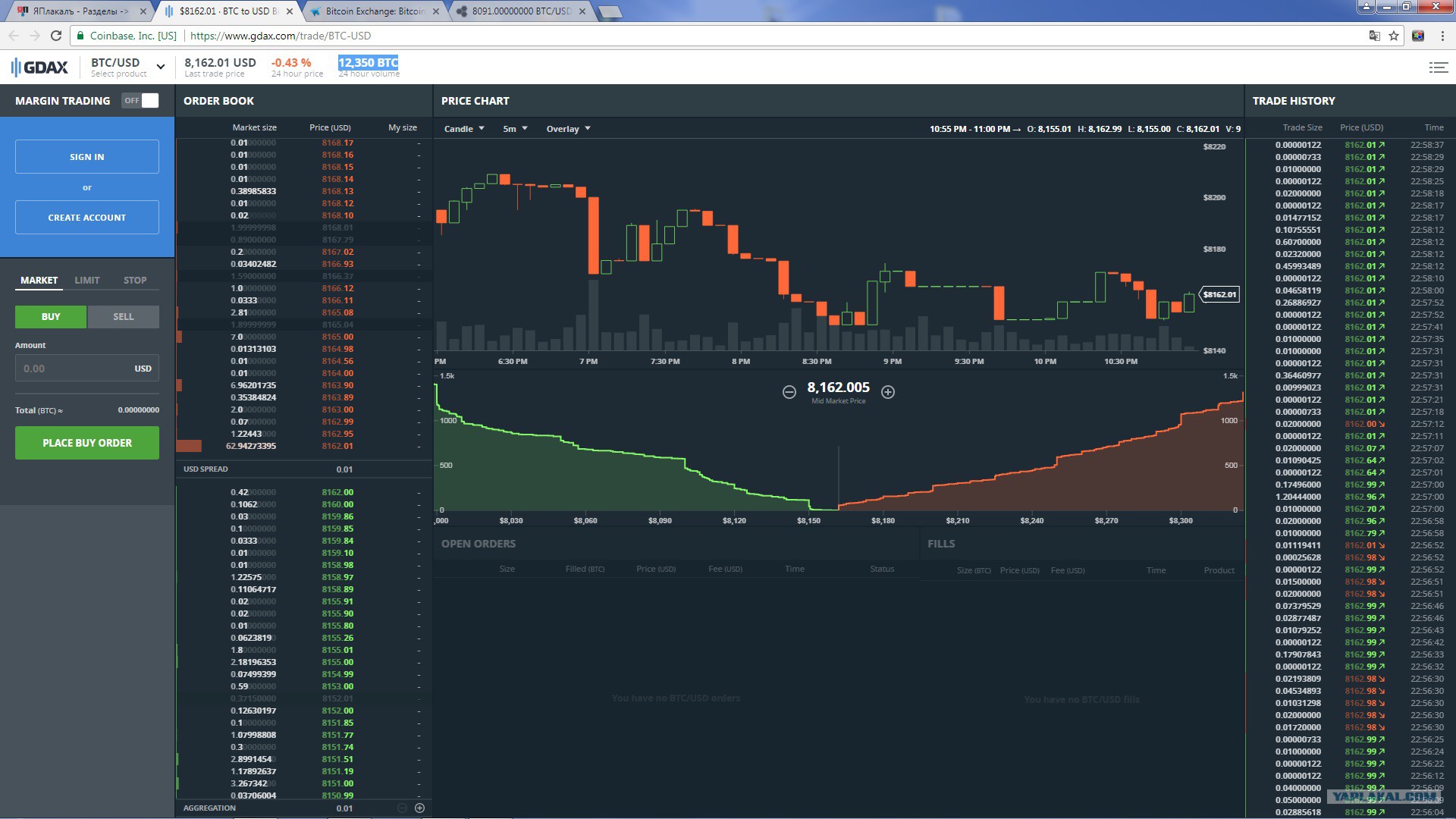Click the Market size column header
Image resolution: width=1456 pixels, height=819 pixels.
(x=254, y=127)
